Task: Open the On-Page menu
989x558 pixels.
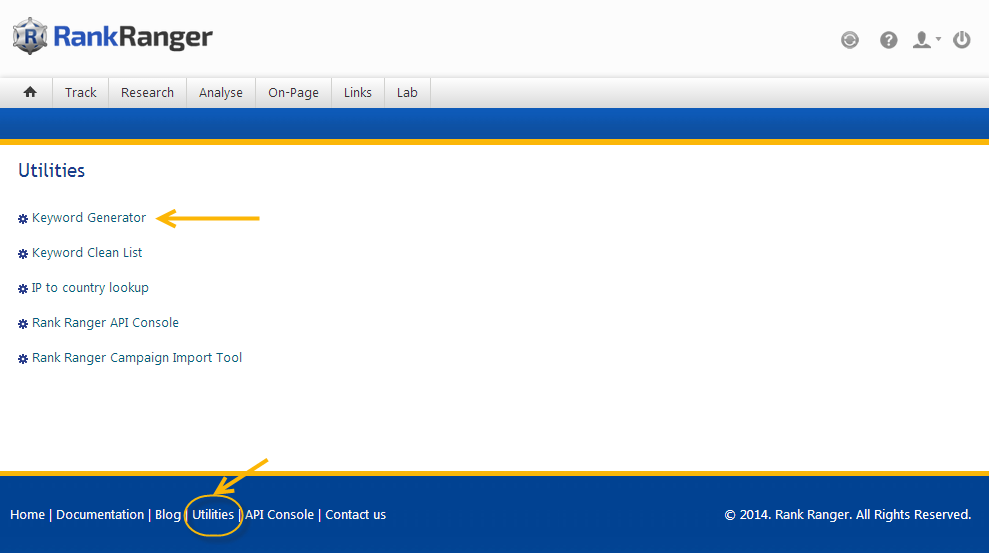Action: click(x=293, y=92)
